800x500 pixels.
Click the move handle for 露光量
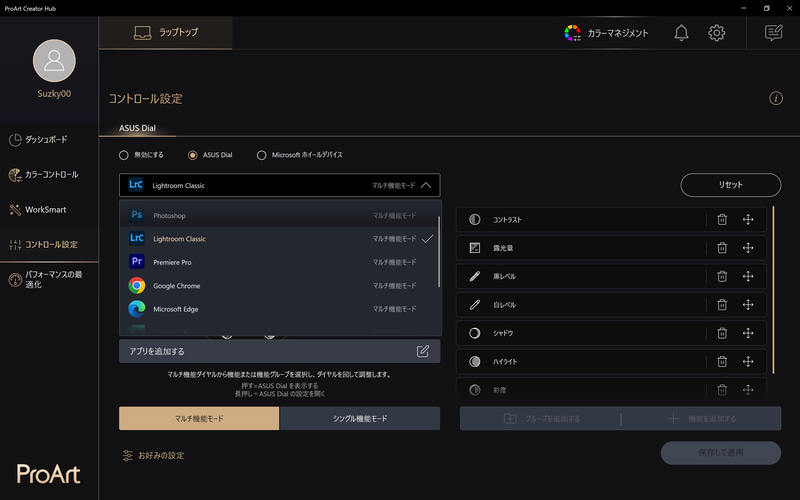(748, 248)
